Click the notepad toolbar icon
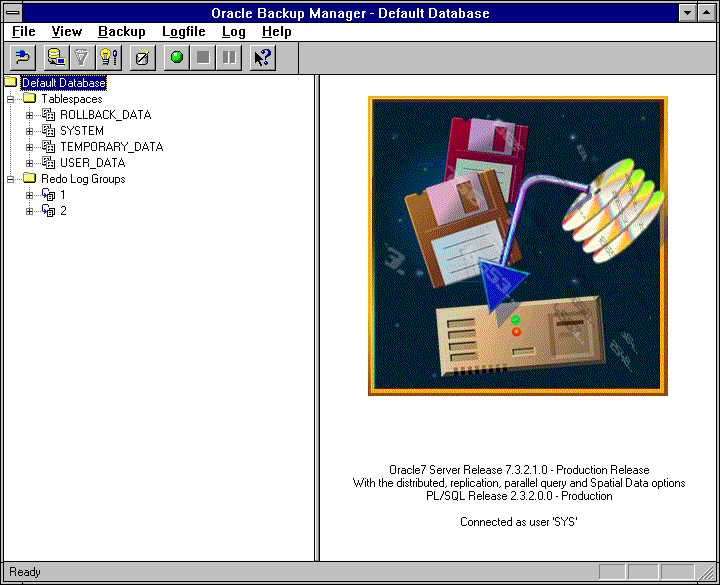The height and width of the screenshot is (585, 720). coord(142,58)
